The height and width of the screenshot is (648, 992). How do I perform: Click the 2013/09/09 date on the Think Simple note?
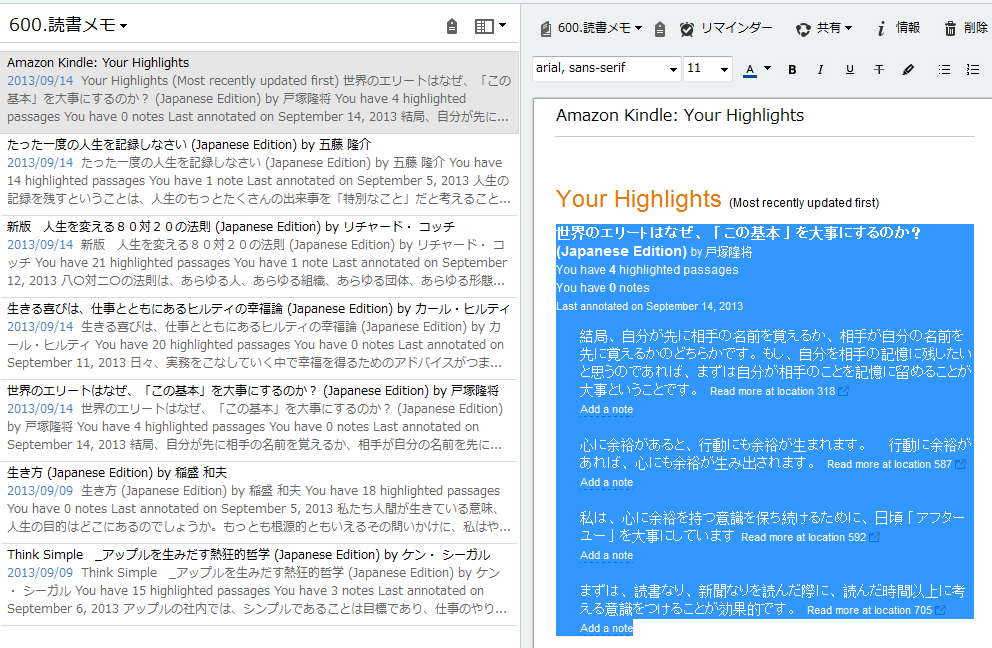click(40, 573)
